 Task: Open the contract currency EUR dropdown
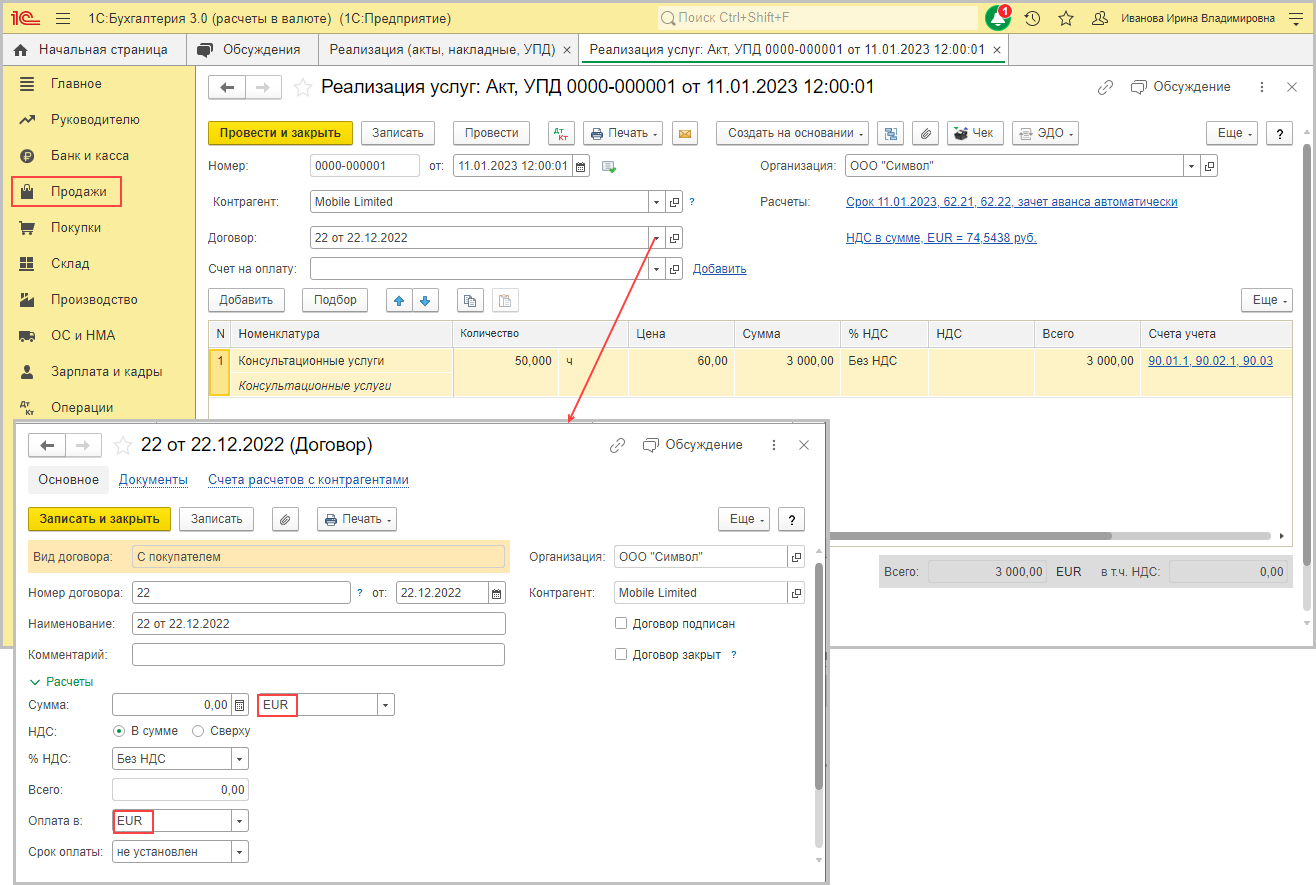pos(386,705)
